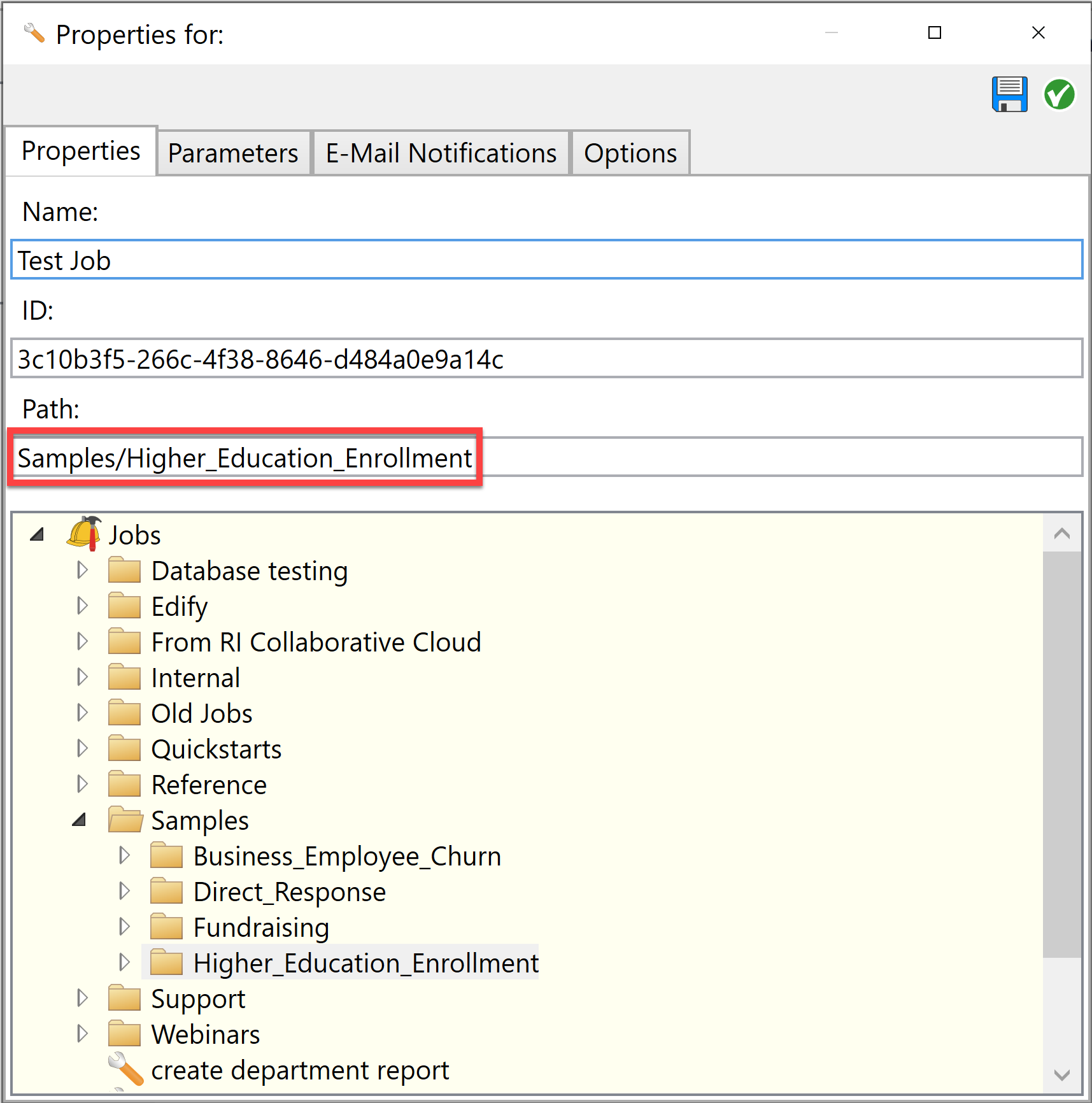This screenshot has width=1092, height=1103.
Task: Select the Old Jobs folder icon
Action: 125,713
